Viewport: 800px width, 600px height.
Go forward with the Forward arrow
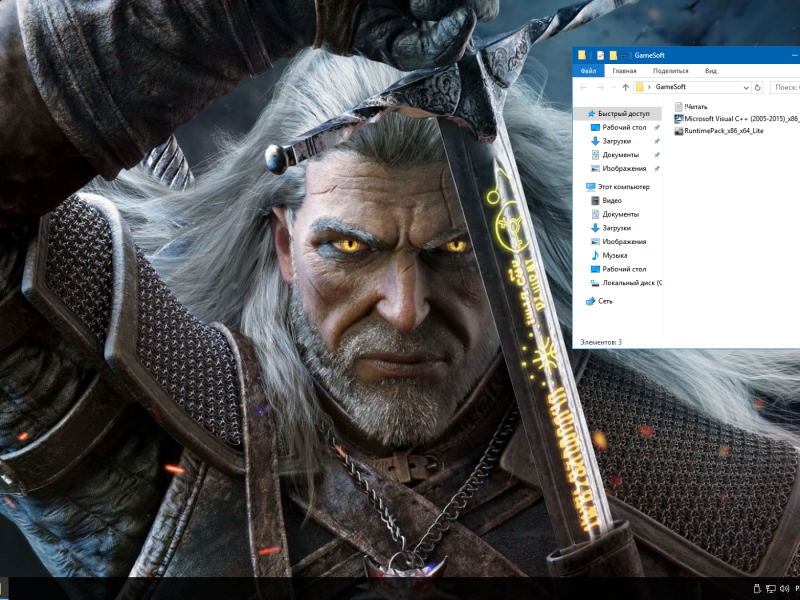coord(600,87)
